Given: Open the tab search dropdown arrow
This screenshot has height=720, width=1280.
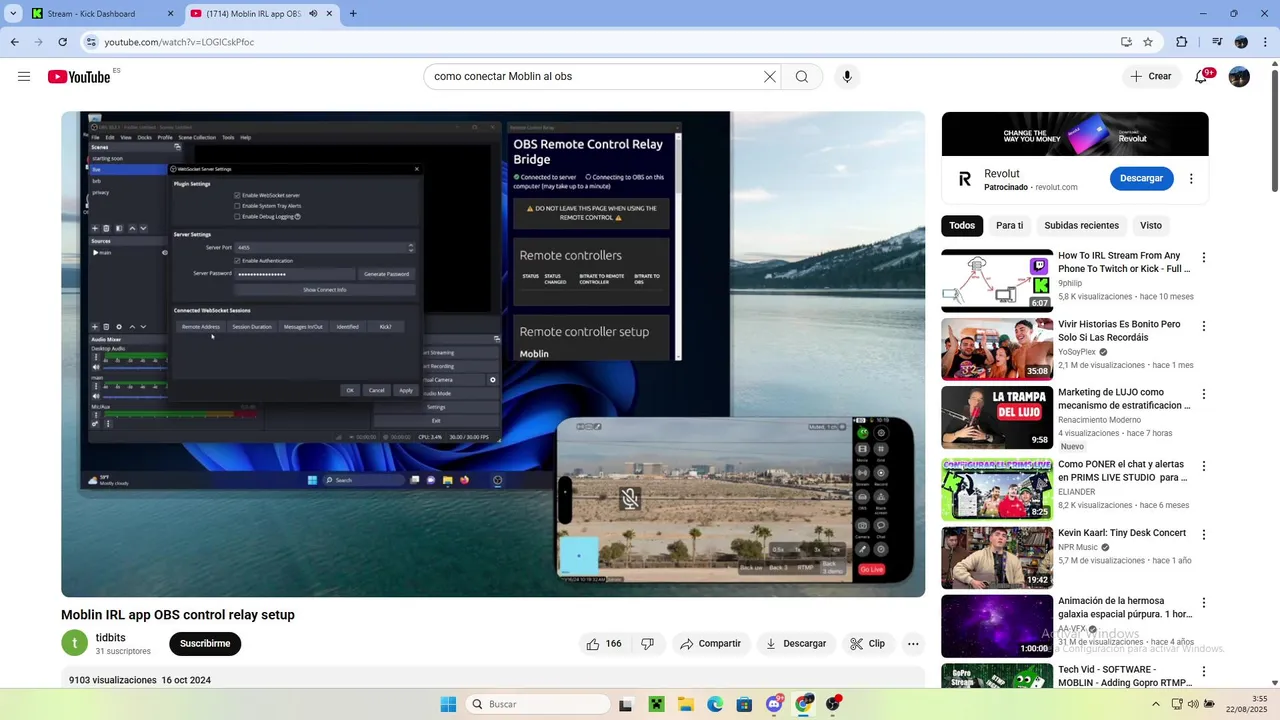Looking at the screenshot, I should 13,14.
